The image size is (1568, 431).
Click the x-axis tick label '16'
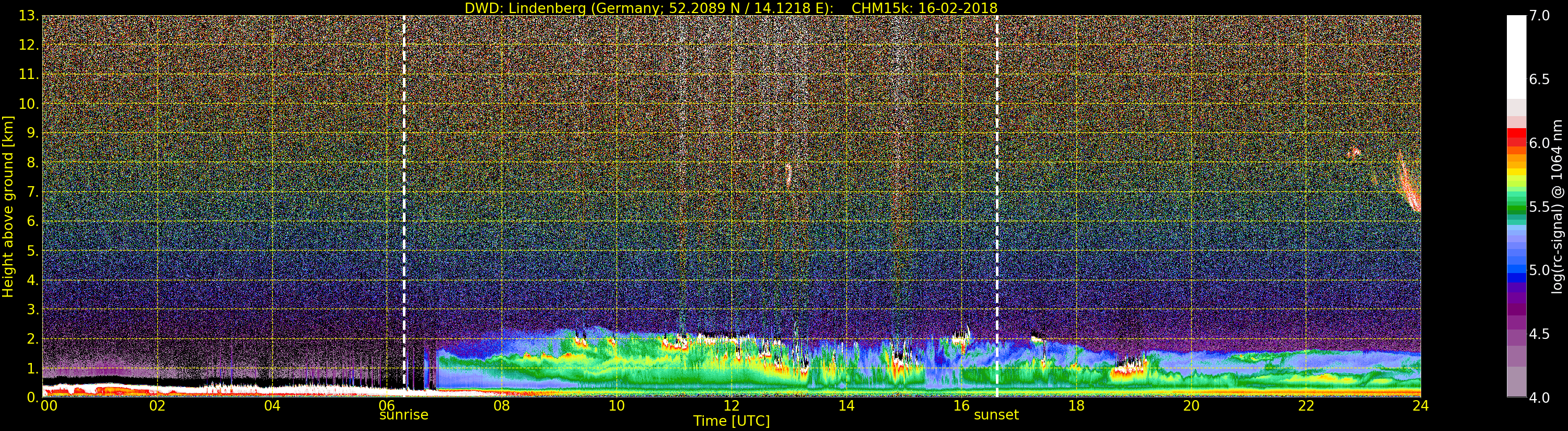click(961, 405)
